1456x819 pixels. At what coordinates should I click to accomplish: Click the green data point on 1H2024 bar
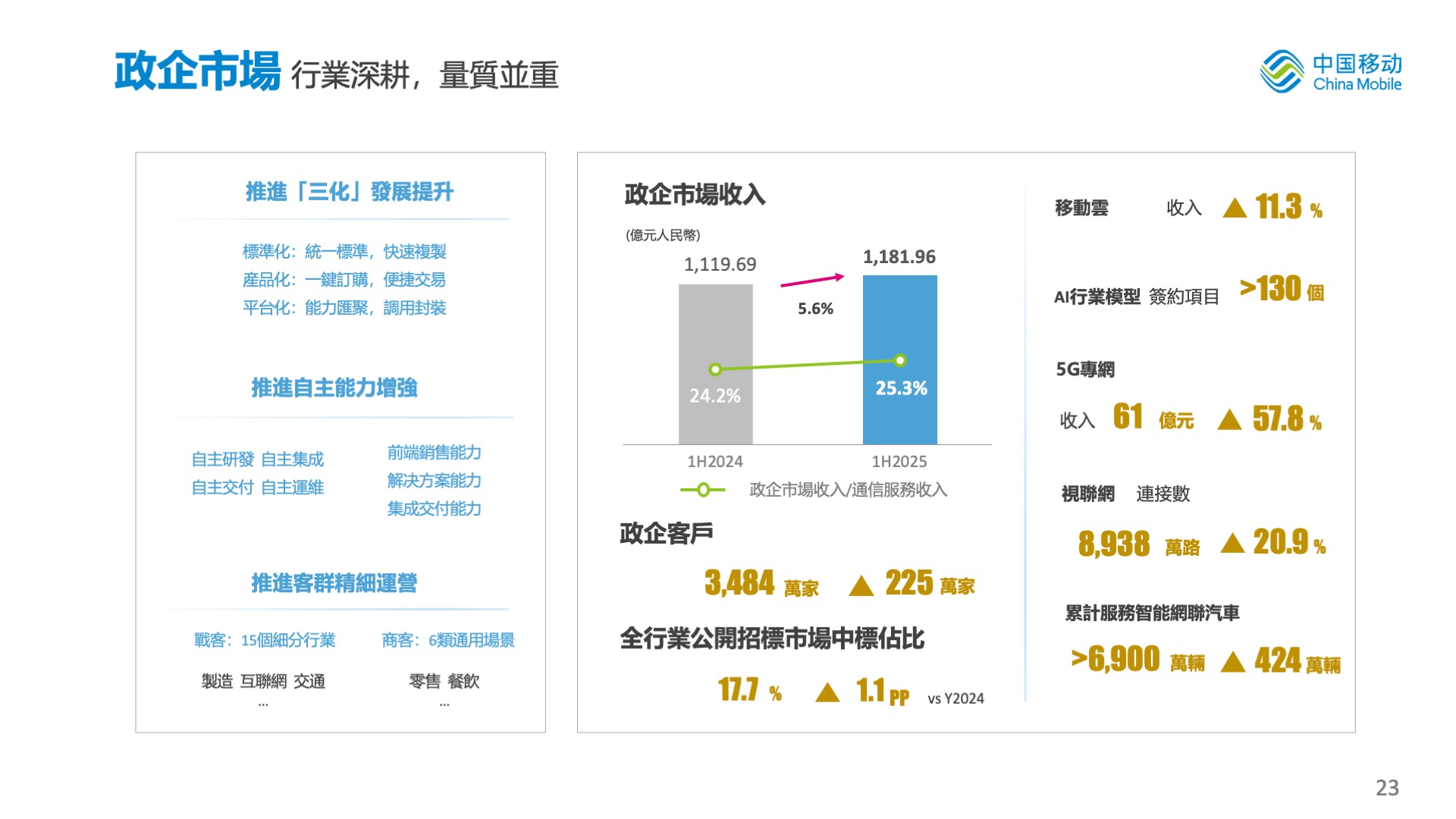(x=714, y=369)
